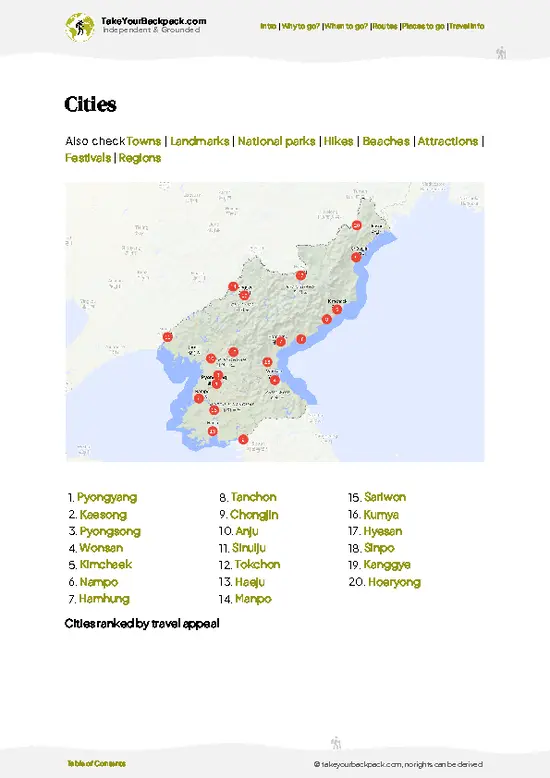Screen dimensions: 550x778
Task: Click the TakeYourBackpack globe logo
Action: 79,27
